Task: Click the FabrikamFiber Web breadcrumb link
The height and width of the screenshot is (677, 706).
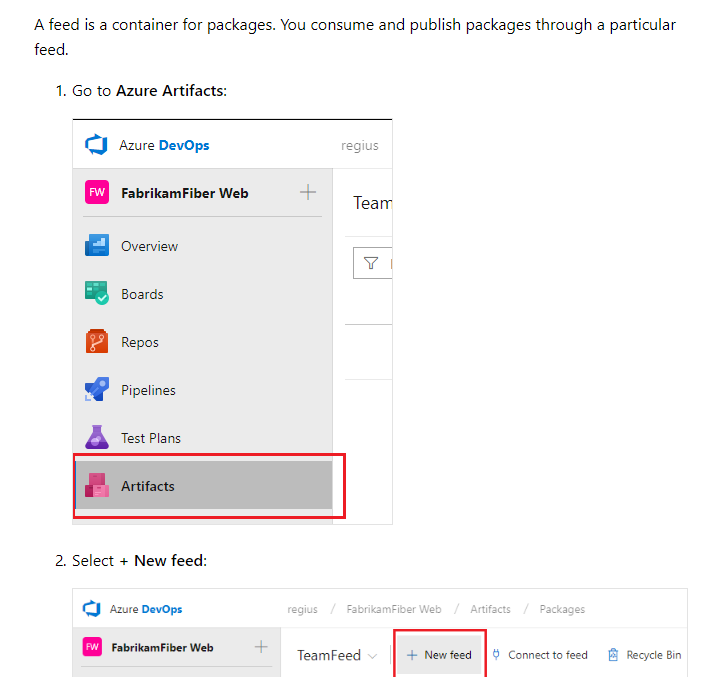Action: 393,609
